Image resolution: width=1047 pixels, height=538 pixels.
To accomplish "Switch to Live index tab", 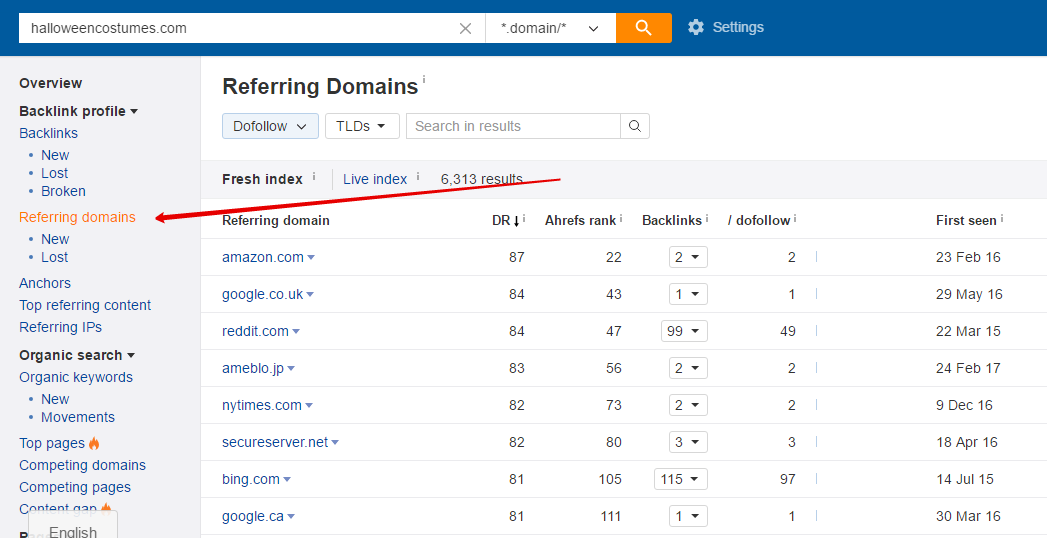I will [x=375, y=180].
